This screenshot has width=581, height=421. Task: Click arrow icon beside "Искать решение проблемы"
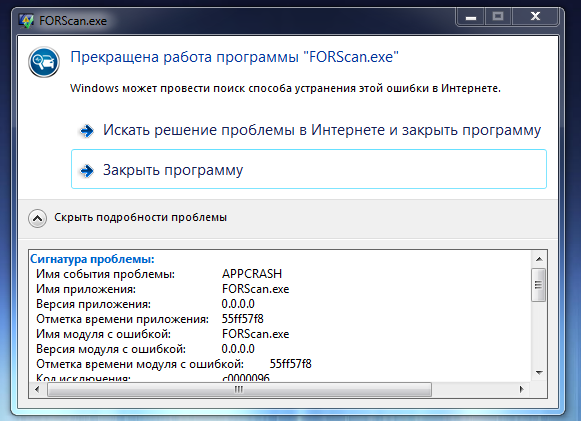click(87, 130)
